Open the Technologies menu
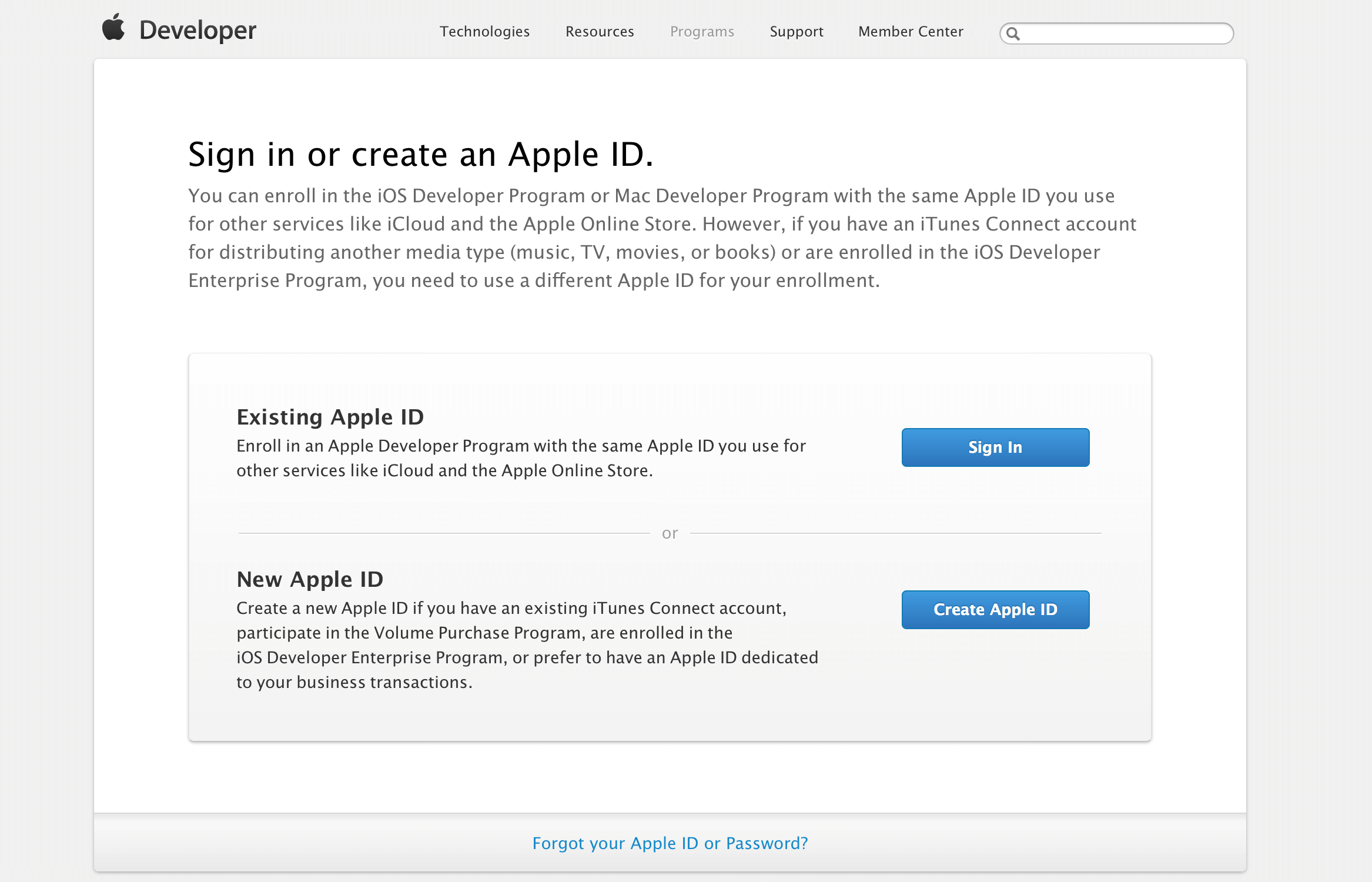 coord(484,31)
